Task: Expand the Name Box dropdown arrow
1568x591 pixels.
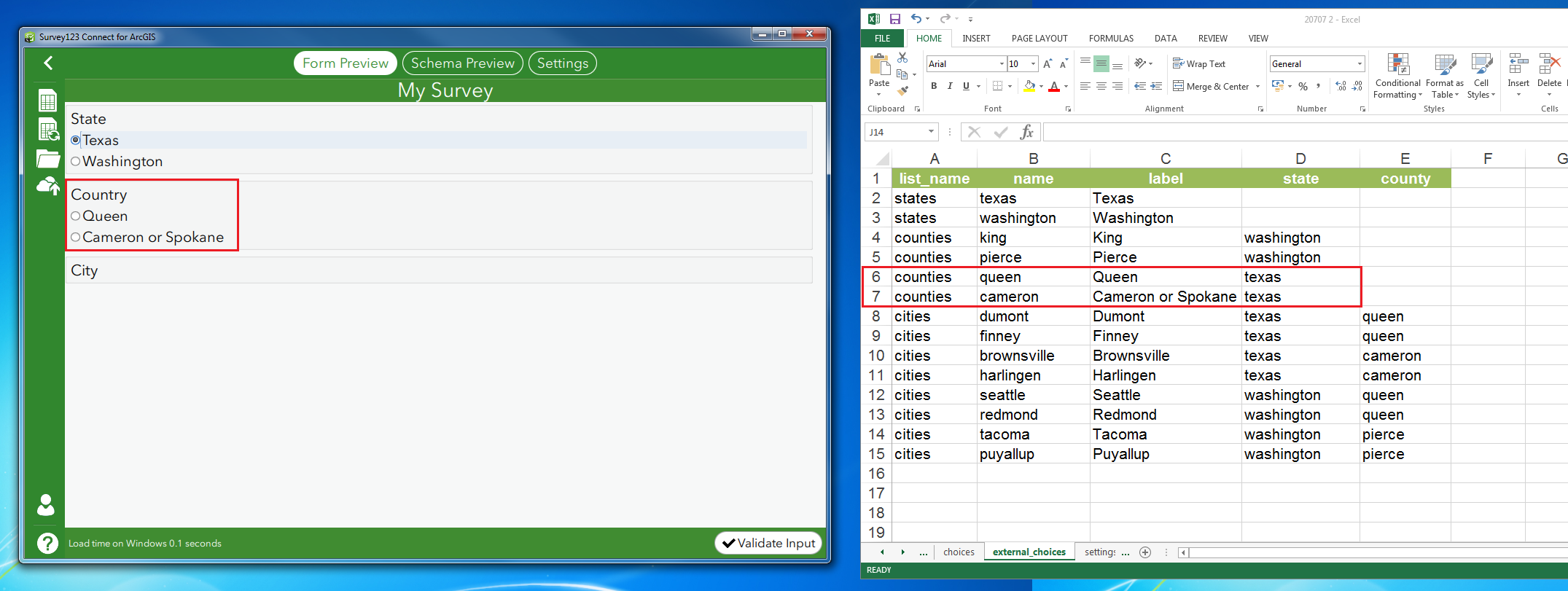Action: (931, 132)
